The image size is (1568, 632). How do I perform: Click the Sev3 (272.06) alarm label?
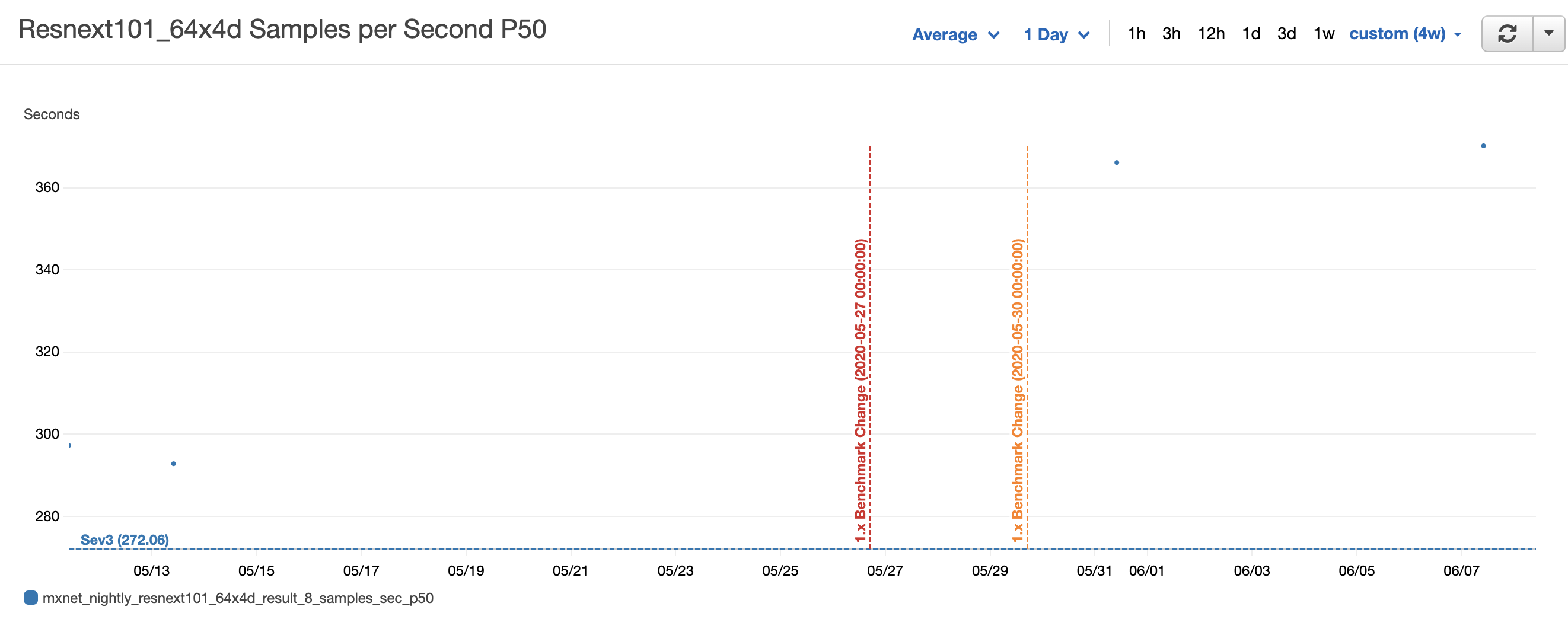pyautogui.click(x=125, y=539)
